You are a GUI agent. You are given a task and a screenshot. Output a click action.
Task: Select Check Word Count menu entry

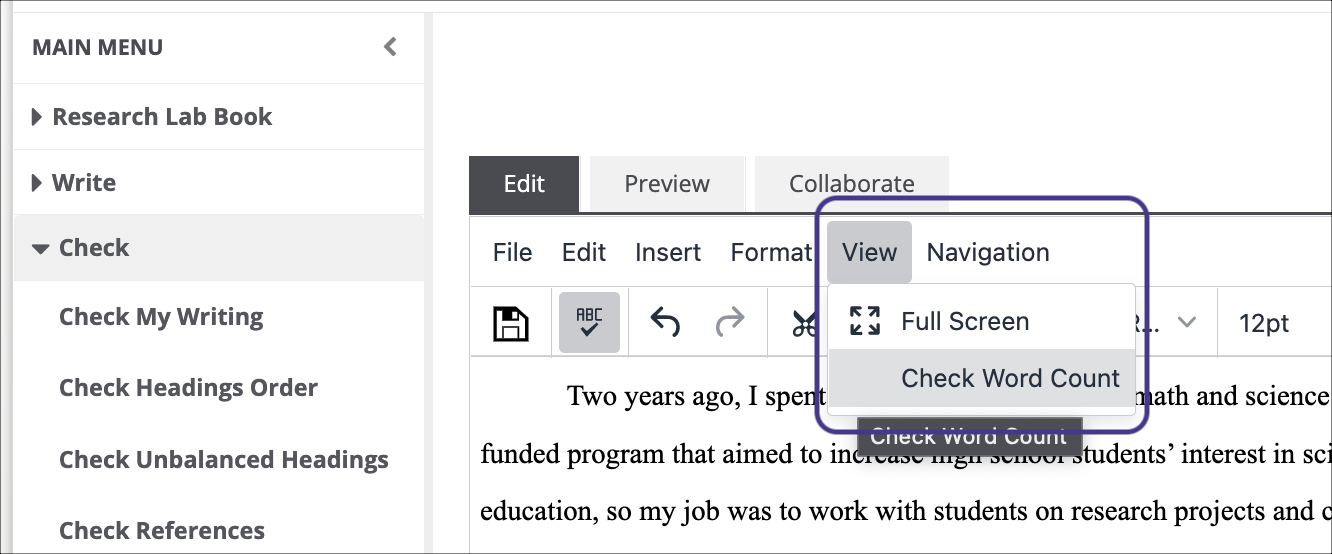pos(1010,378)
